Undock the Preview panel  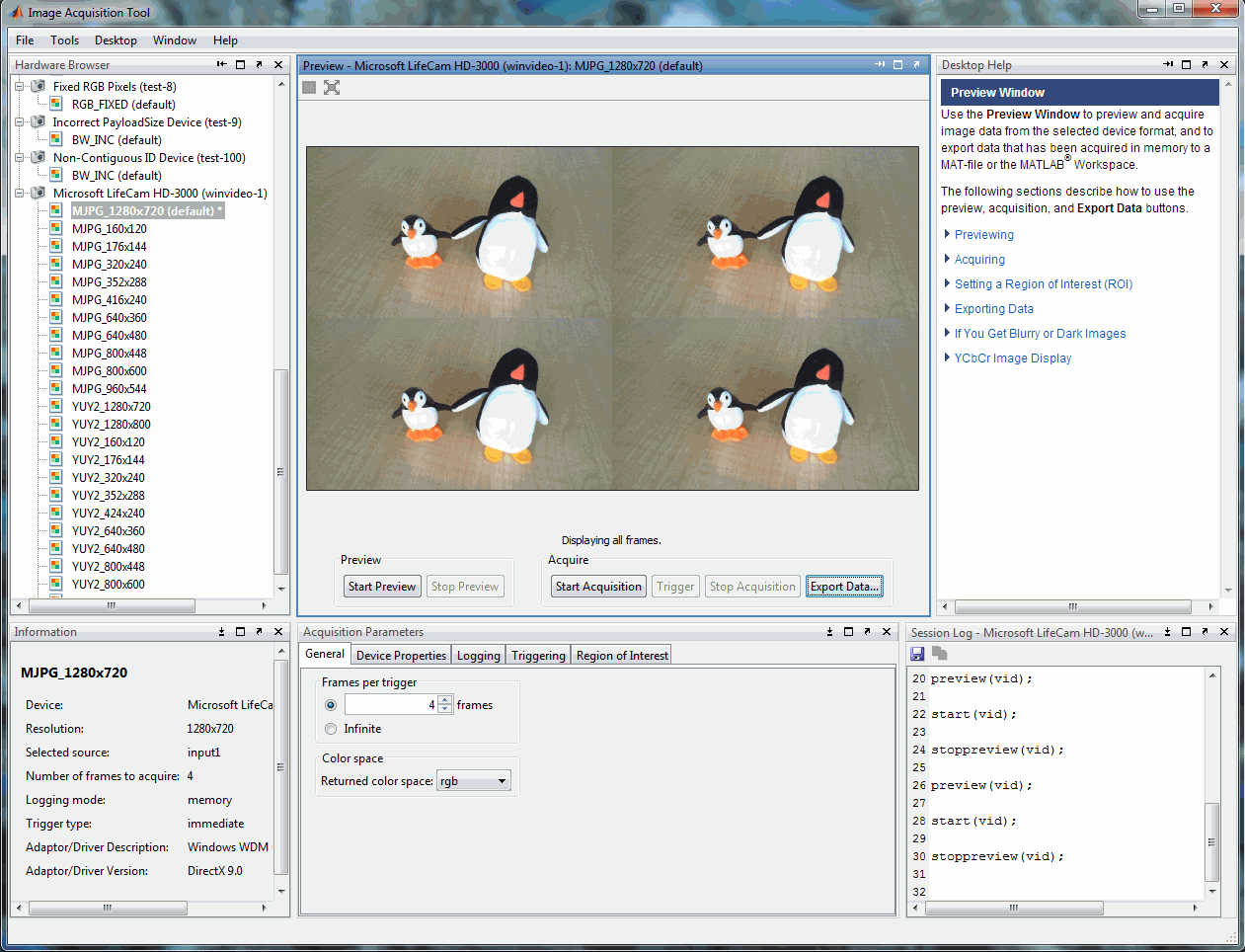click(916, 64)
